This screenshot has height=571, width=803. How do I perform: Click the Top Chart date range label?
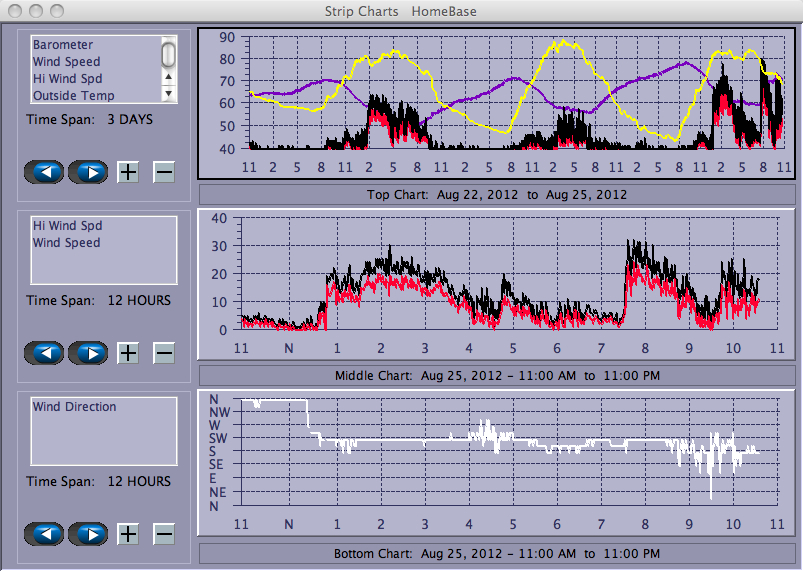(x=497, y=194)
